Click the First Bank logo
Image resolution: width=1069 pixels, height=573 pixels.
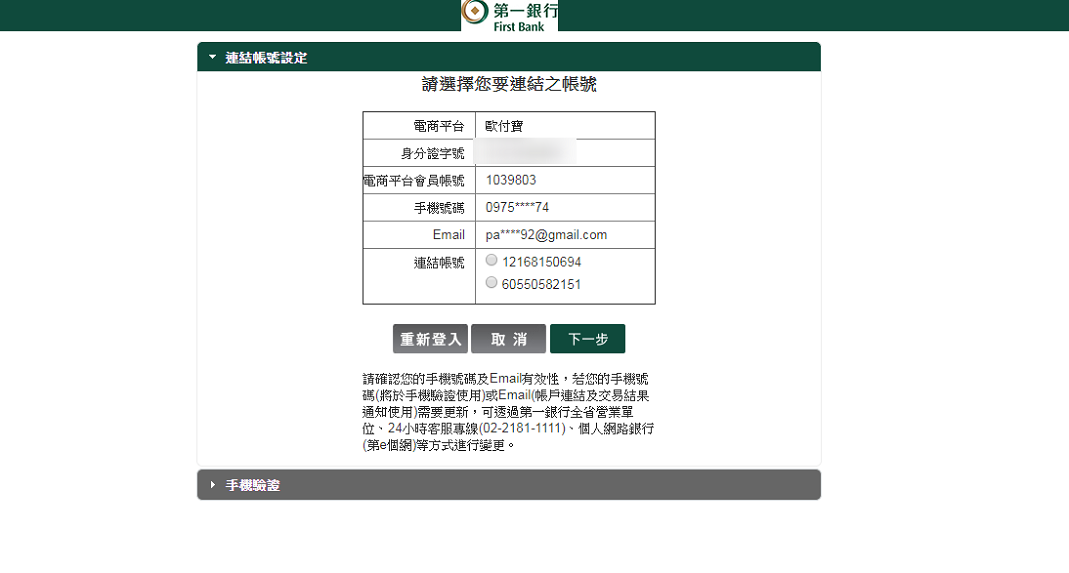(509, 16)
